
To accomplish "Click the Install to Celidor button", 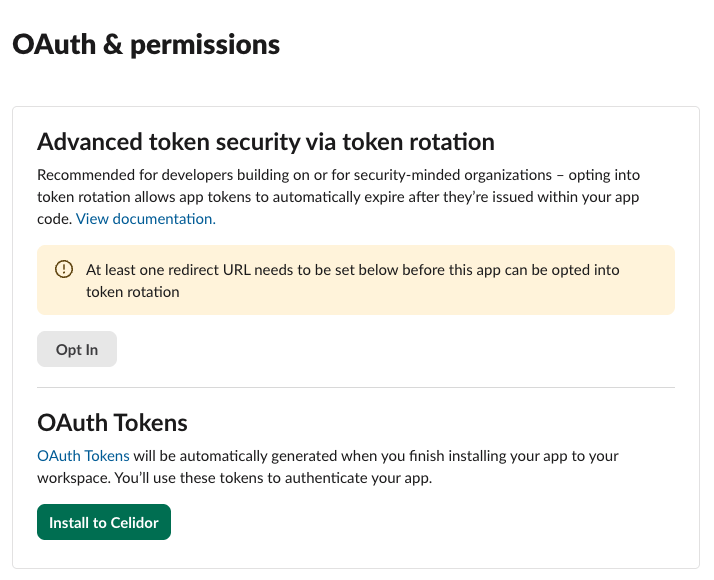I will (x=104, y=522).
